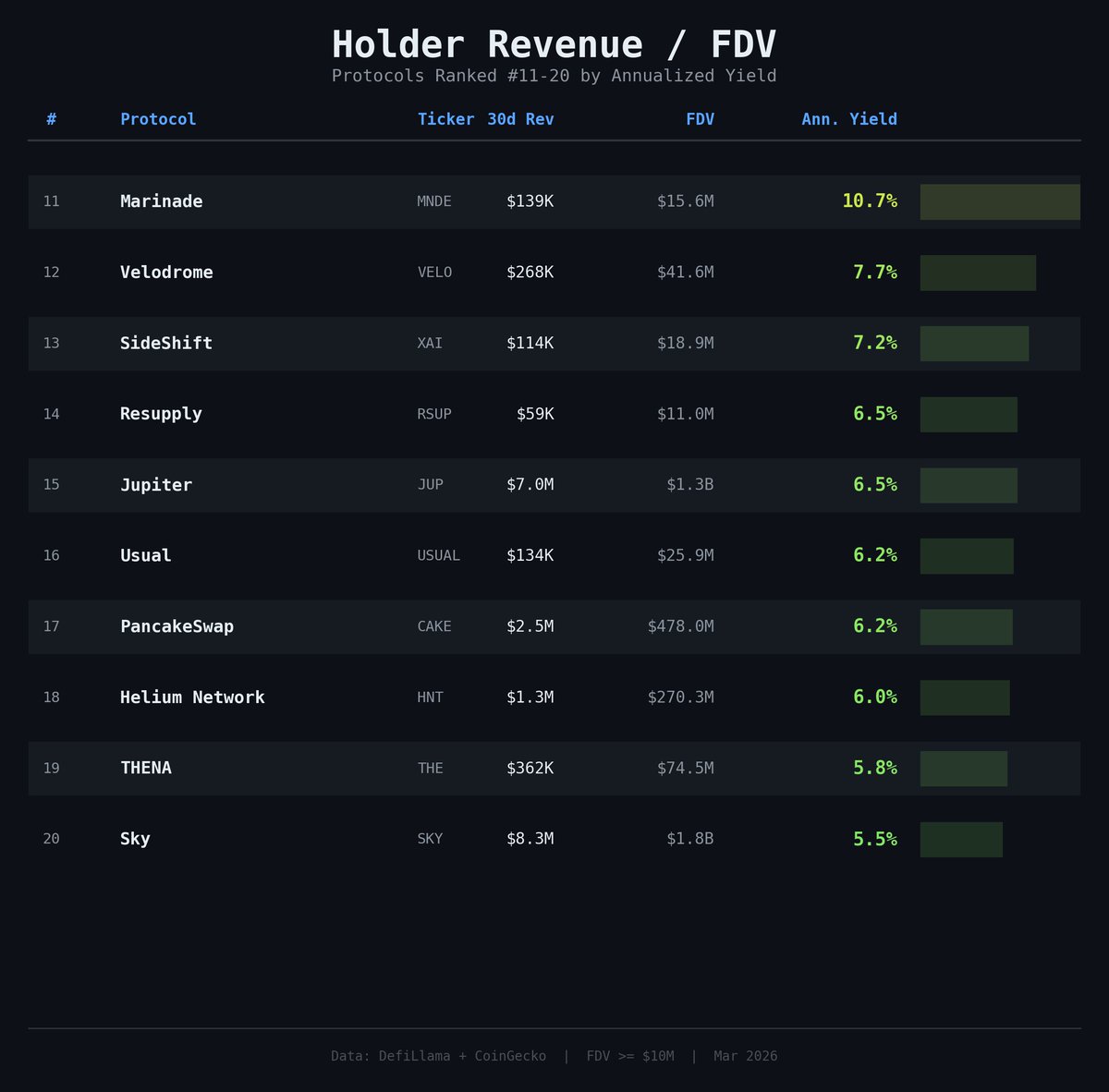Click the 7.2% annualized yield
This screenshot has width=1109, height=1092.
click(875, 343)
